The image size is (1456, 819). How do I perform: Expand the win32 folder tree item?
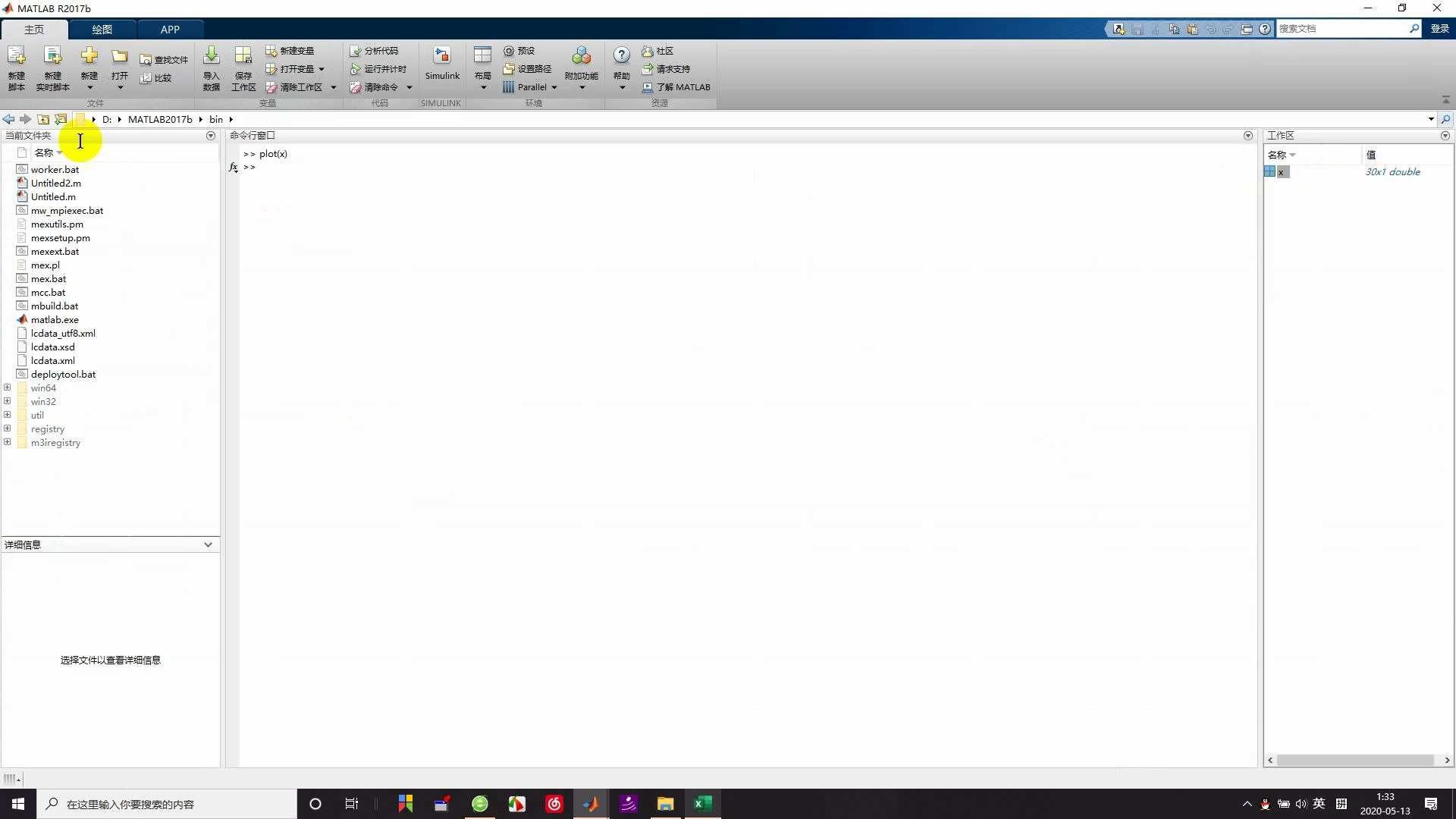pos(7,401)
